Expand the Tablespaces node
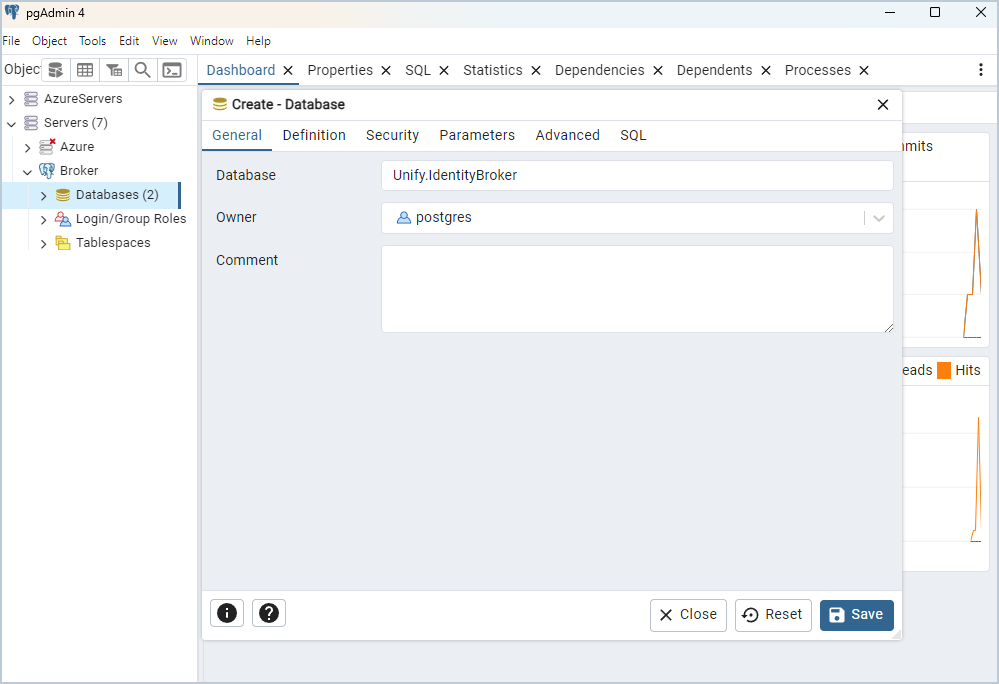The image size is (999, 684). [43, 244]
